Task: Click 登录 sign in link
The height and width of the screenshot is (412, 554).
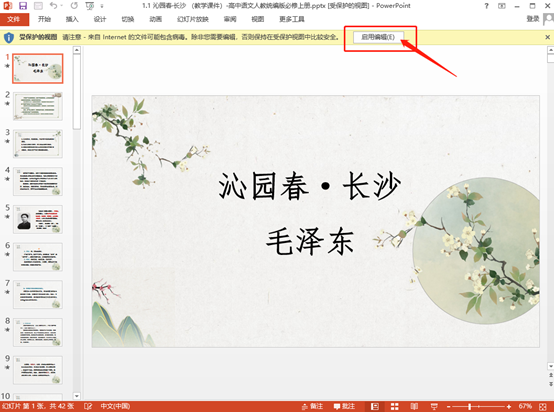Action: click(x=532, y=19)
